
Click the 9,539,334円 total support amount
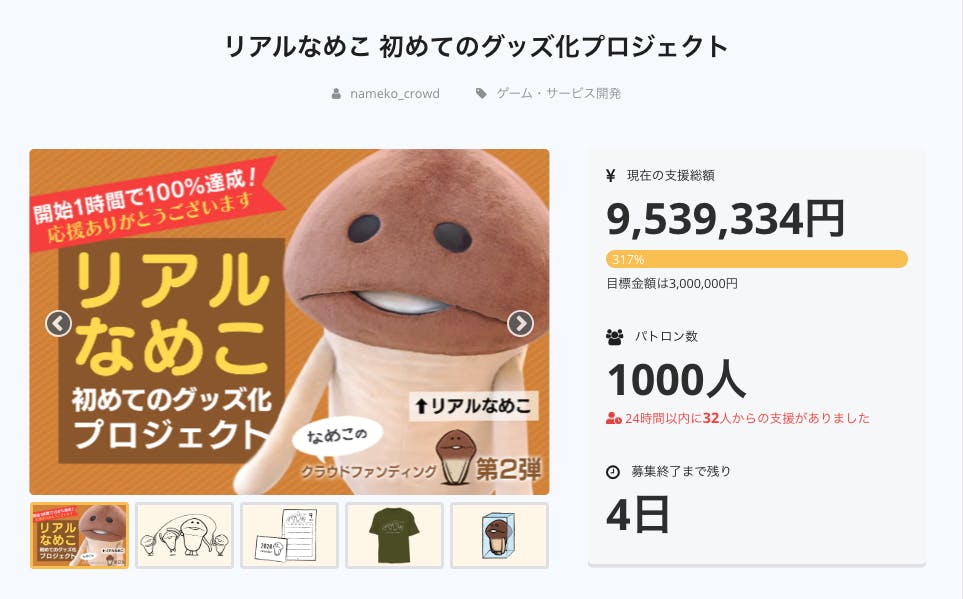click(x=725, y=219)
